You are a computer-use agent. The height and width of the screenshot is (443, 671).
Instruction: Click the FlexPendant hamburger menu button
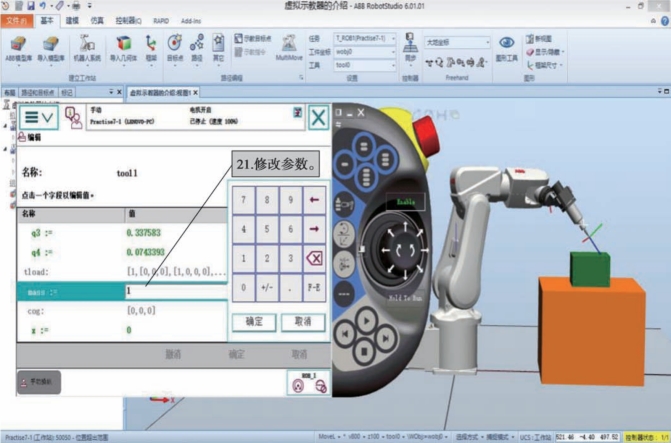click(39, 117)
